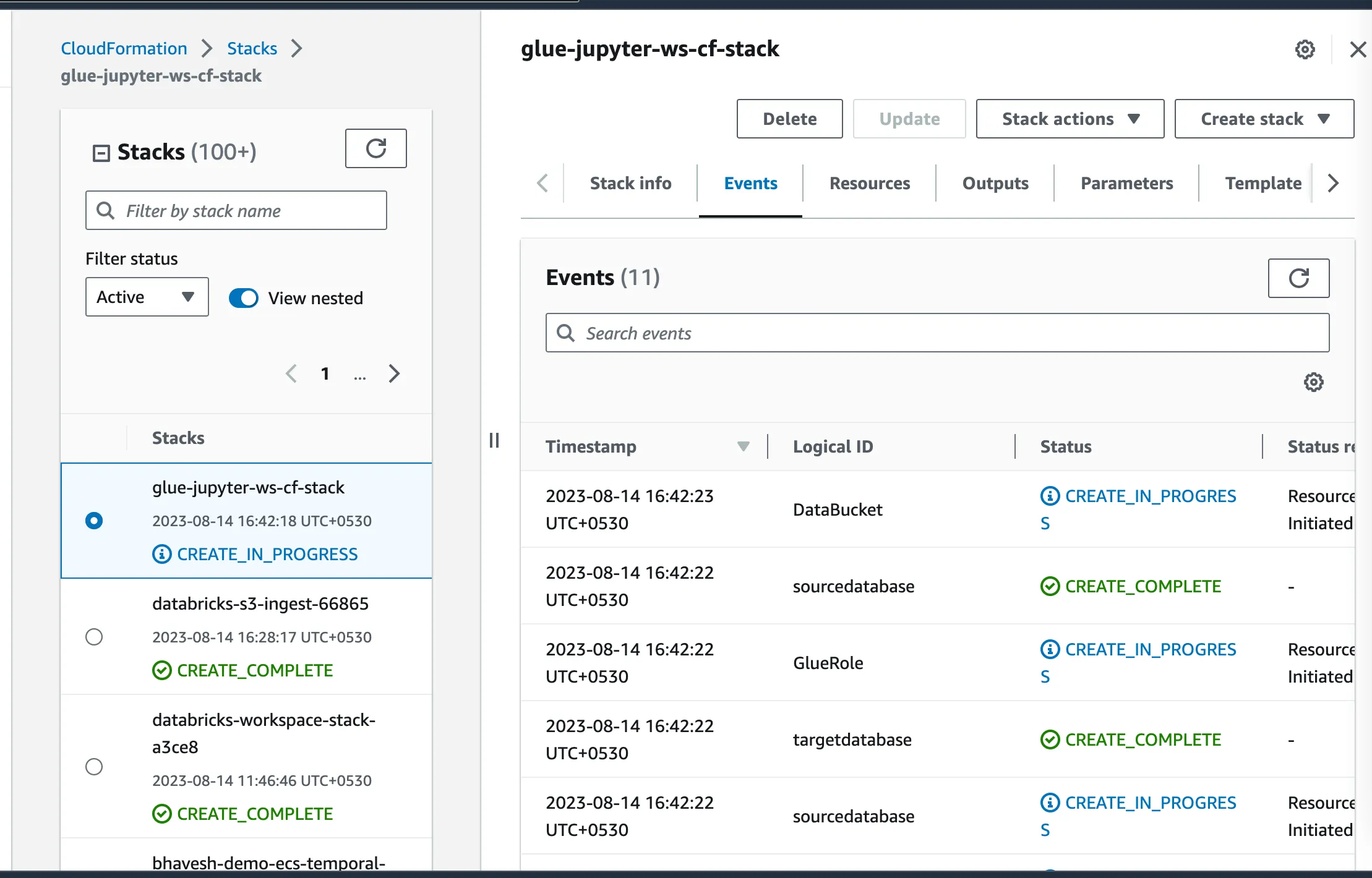Focus the Search events field
The height and width of the screenshot is (878, 1372).
937,333
